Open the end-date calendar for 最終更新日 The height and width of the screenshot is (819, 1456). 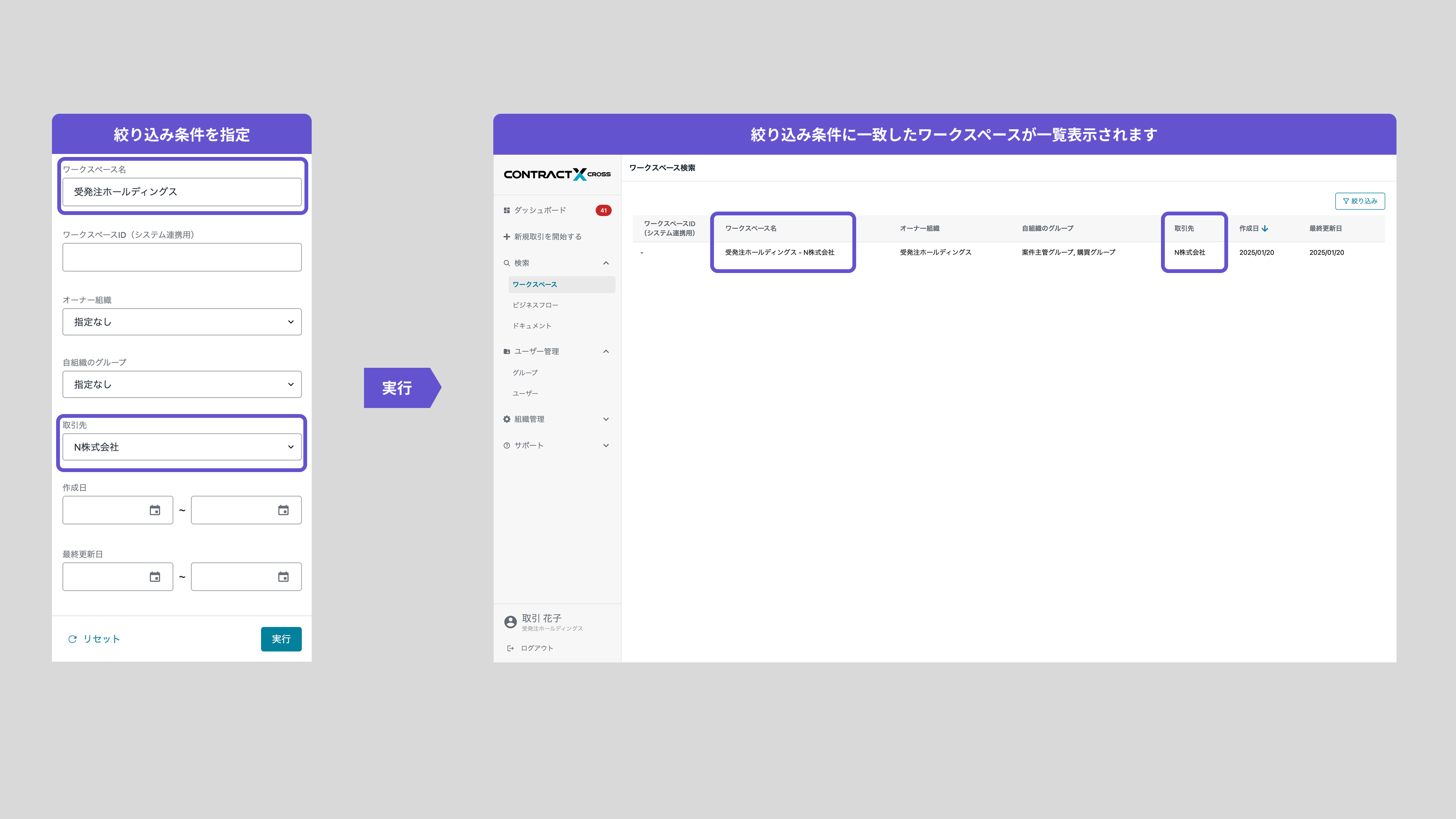[283, 577]
